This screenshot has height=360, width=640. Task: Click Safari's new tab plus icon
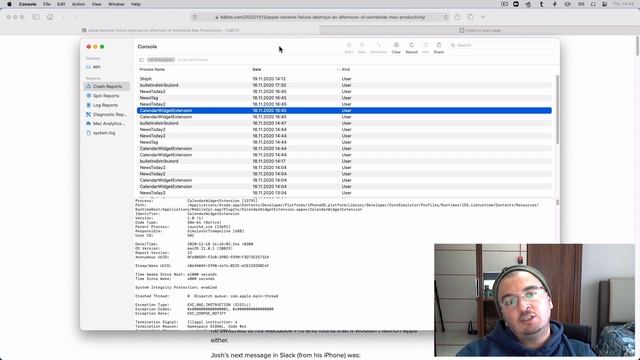tap(483, 17)
